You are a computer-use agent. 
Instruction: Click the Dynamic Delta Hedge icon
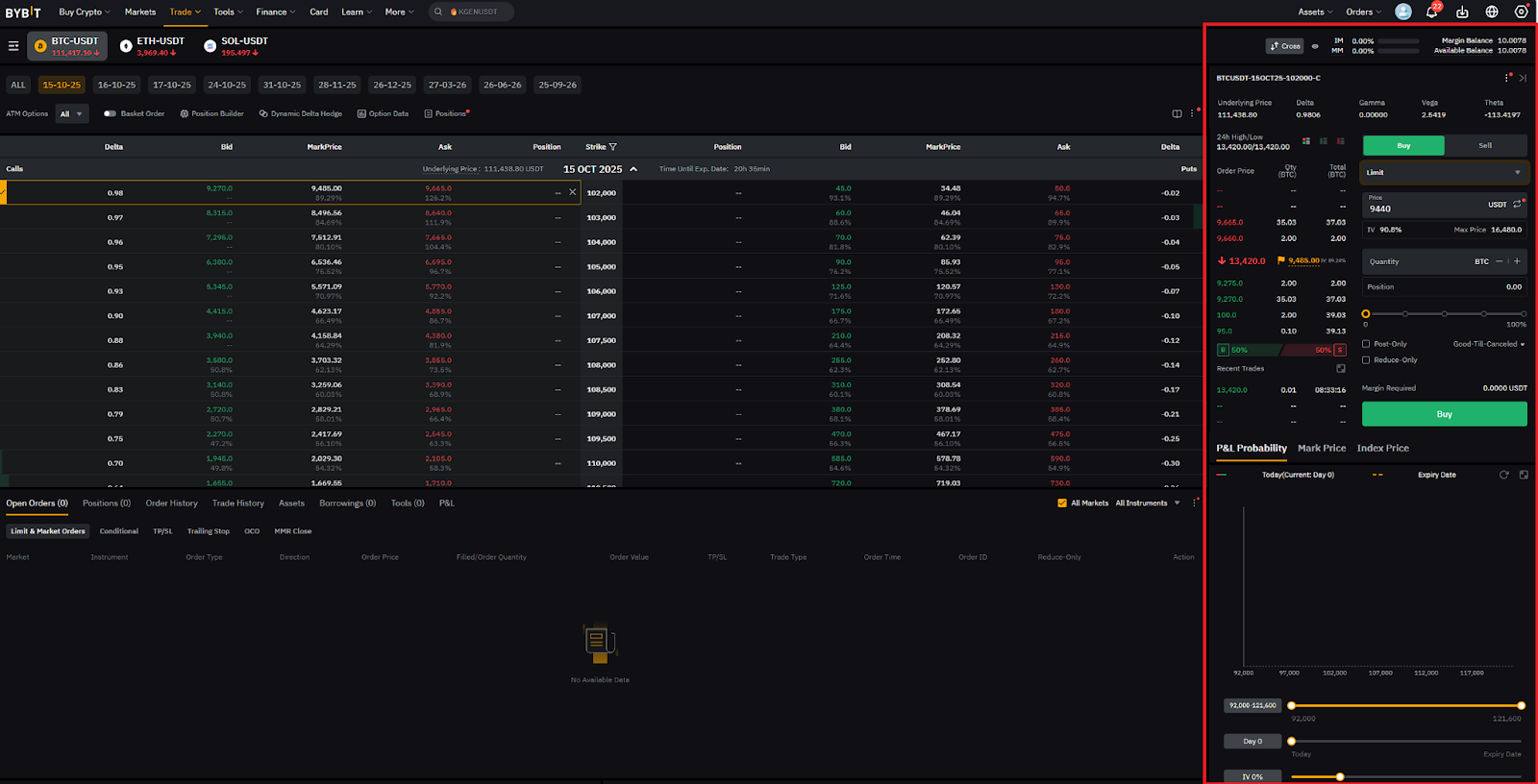[263, 113]
